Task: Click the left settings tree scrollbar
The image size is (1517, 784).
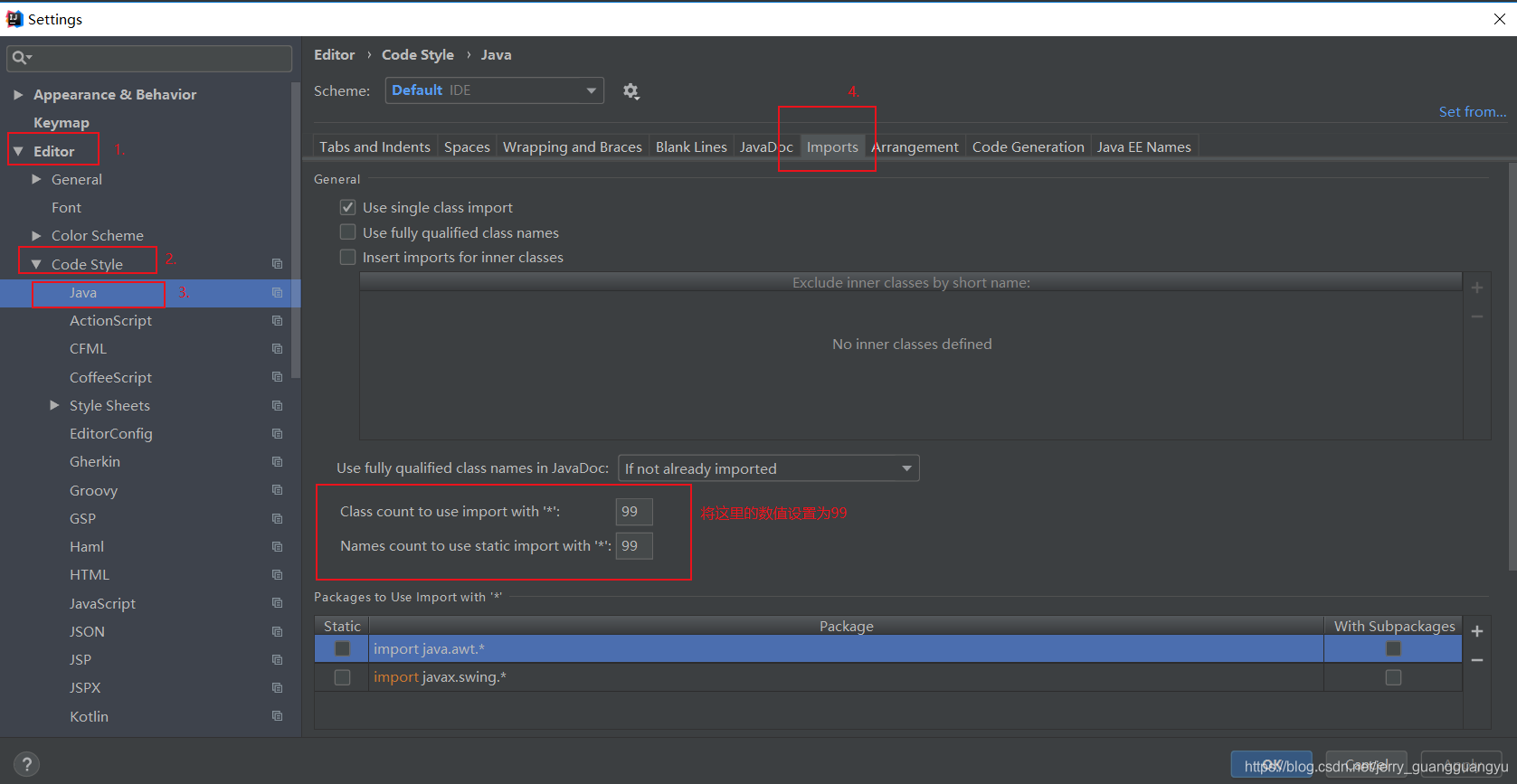Action: [x=296, y=231]
